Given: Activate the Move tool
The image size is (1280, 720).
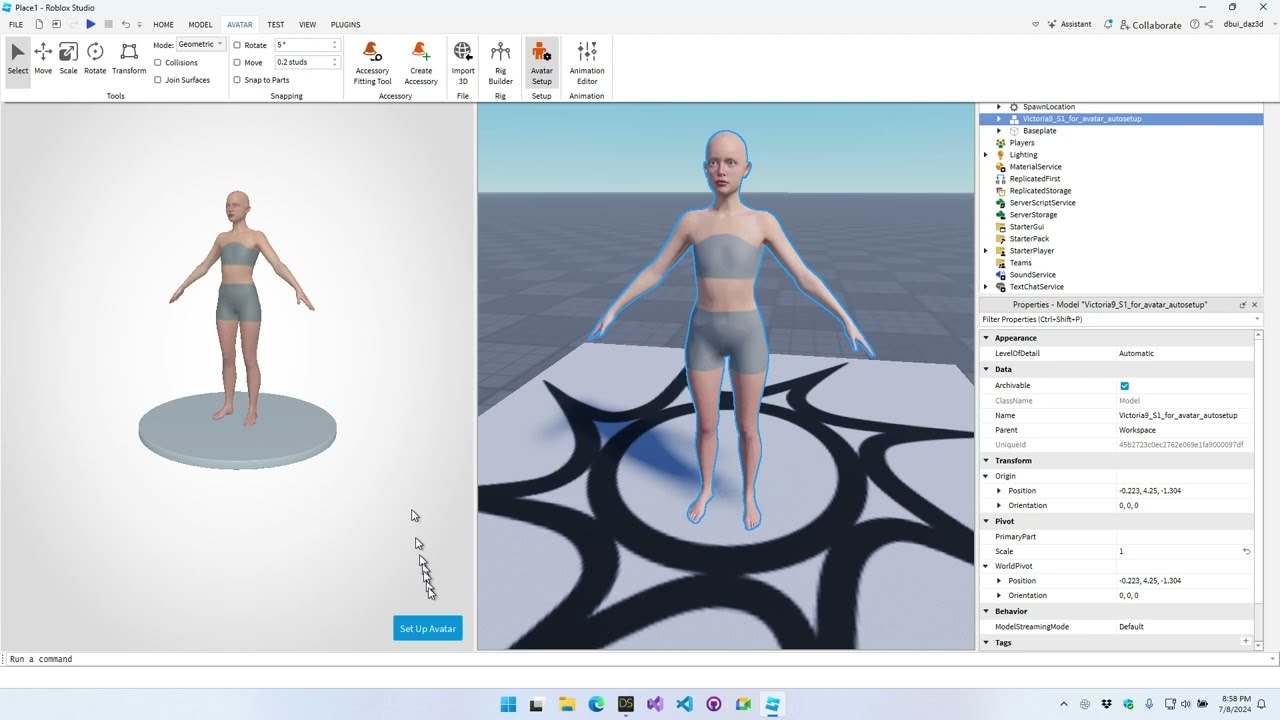Looking at the screenshot, I should tap(43, 59).
